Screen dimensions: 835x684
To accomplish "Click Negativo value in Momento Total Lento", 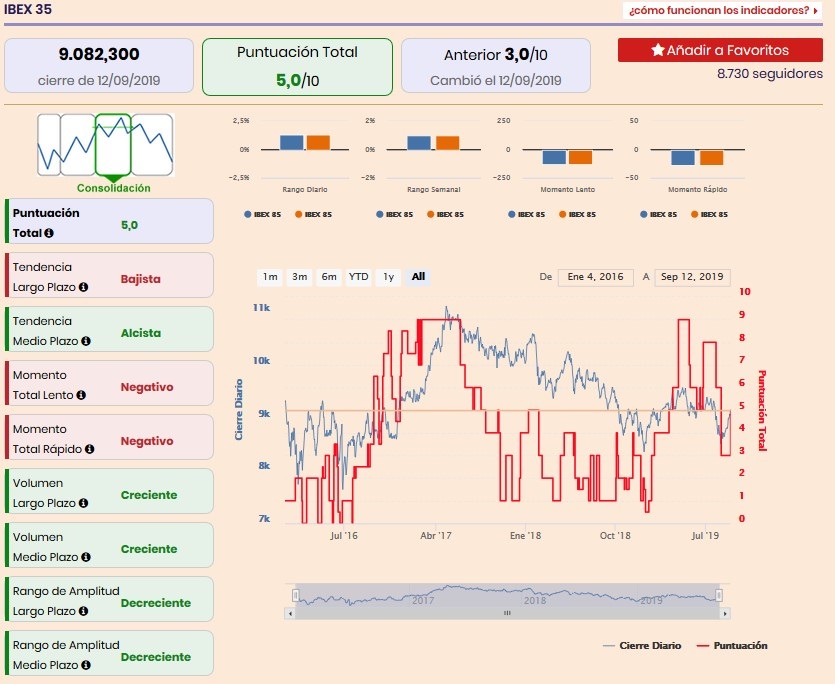I will click(147, 387).
